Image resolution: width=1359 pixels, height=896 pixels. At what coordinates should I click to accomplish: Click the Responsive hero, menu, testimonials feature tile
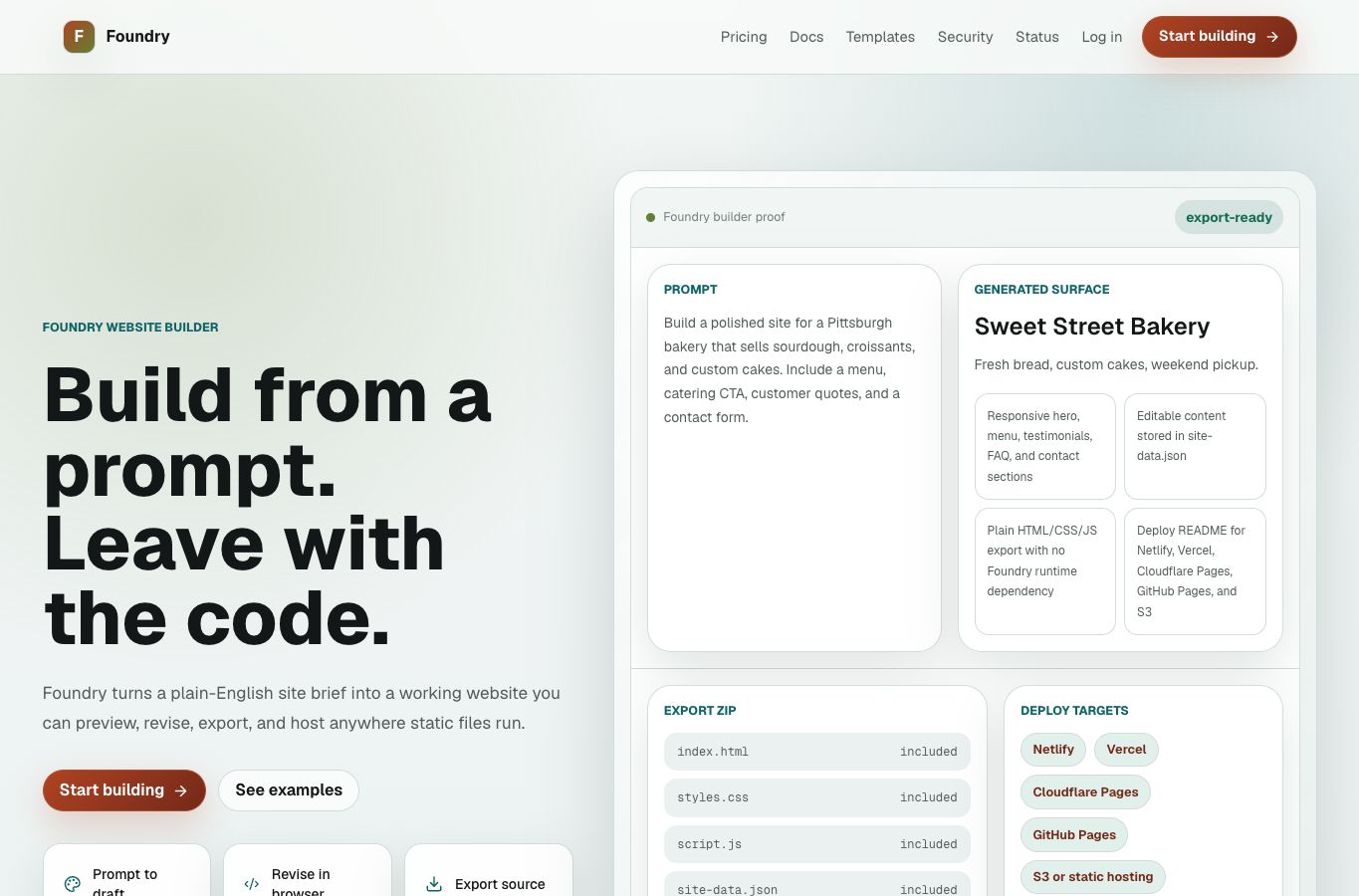pyautogui.click(x=1044, y=446)
